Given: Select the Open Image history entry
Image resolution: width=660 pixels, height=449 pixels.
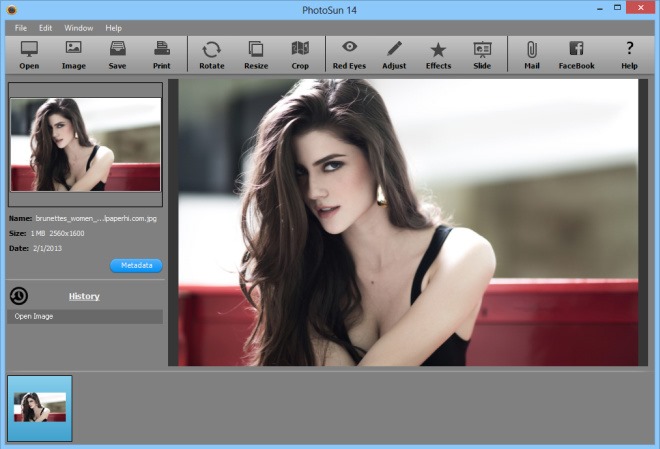Looking at the screenshot, I should tap(84, 316).
